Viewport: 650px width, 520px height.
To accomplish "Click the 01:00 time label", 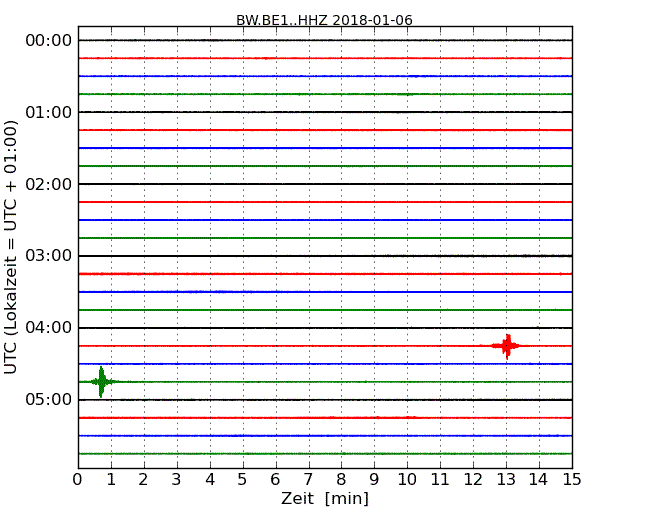I will 49,112.
